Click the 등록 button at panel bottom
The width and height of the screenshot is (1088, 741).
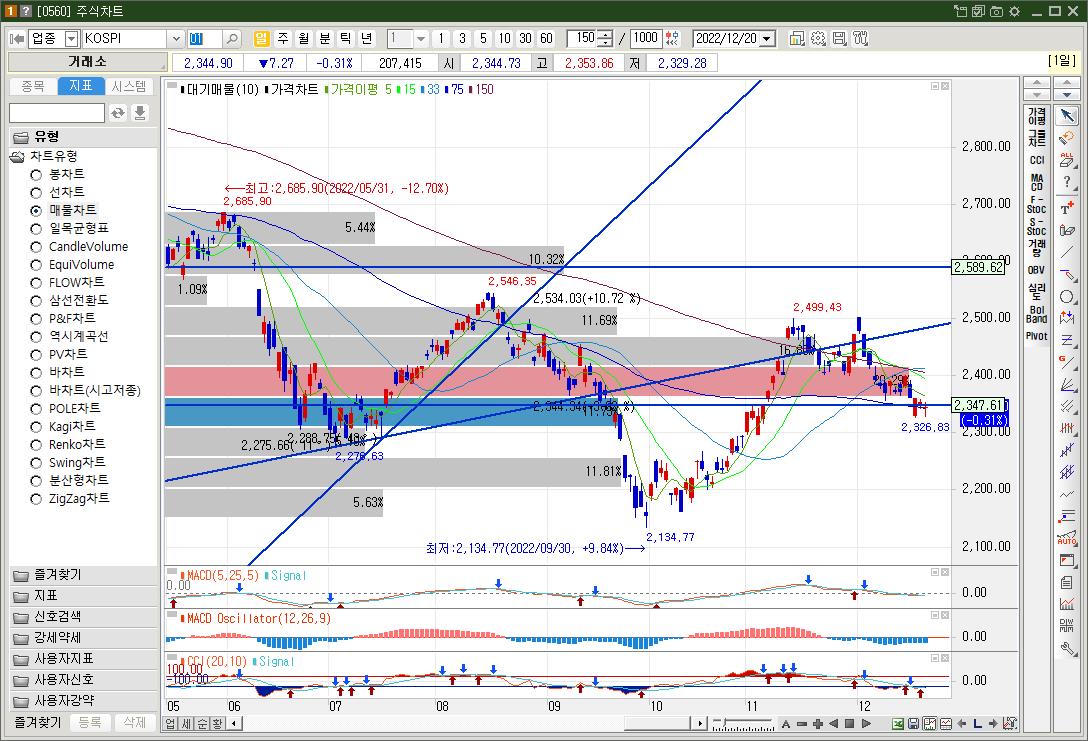coord(90,722)
